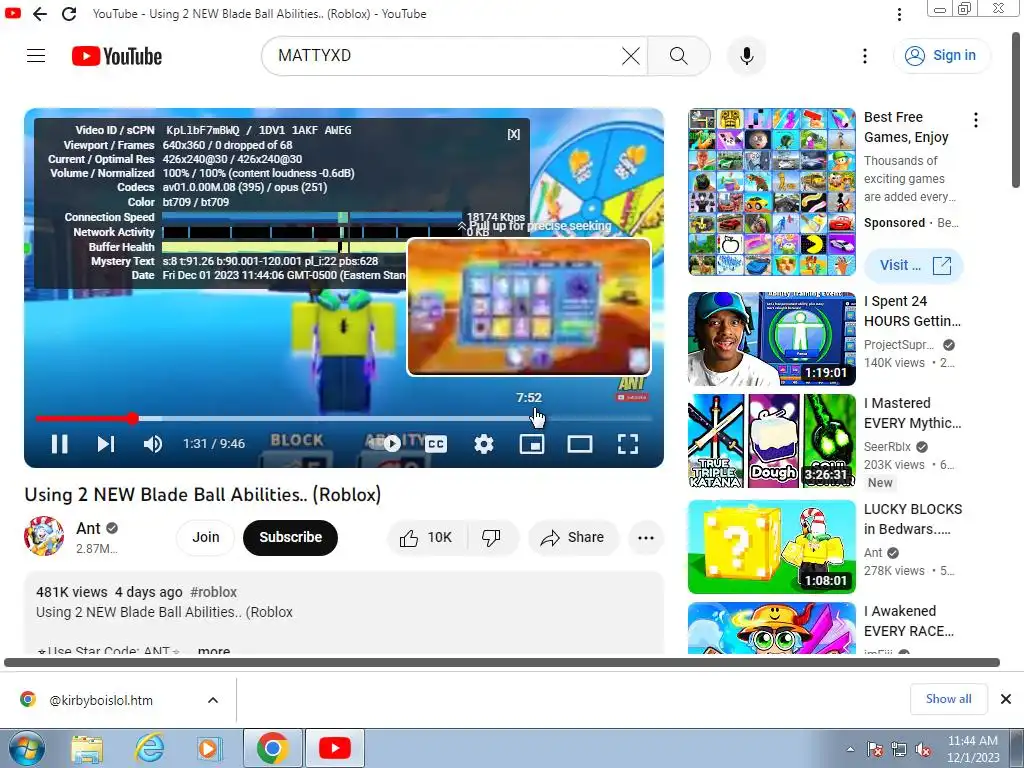
Task: Enable miniplayer mode
Action: (x=532, y=444)
